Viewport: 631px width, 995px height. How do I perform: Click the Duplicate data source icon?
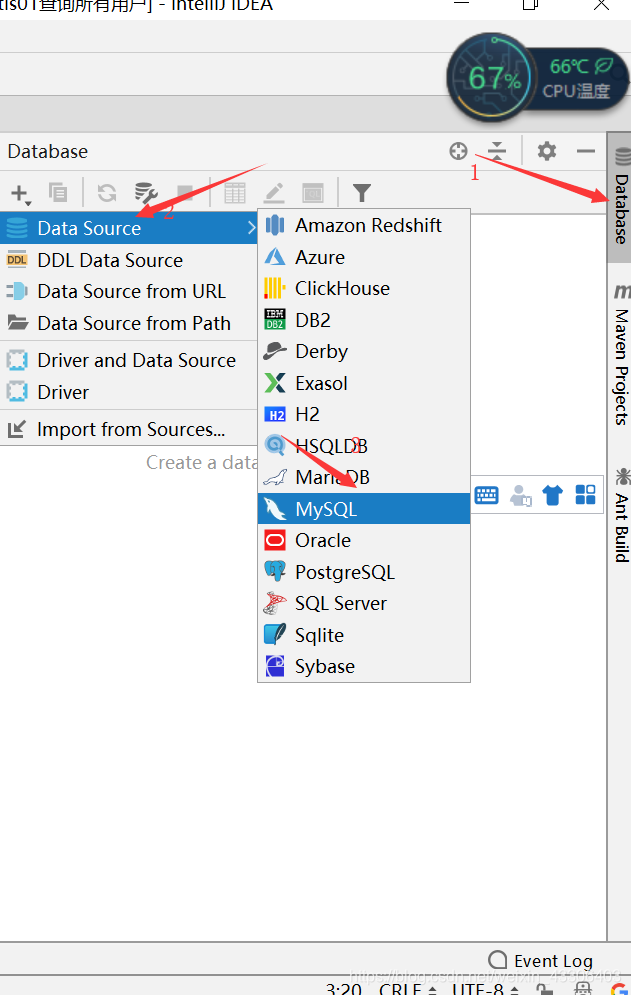(x=58, y=192)
